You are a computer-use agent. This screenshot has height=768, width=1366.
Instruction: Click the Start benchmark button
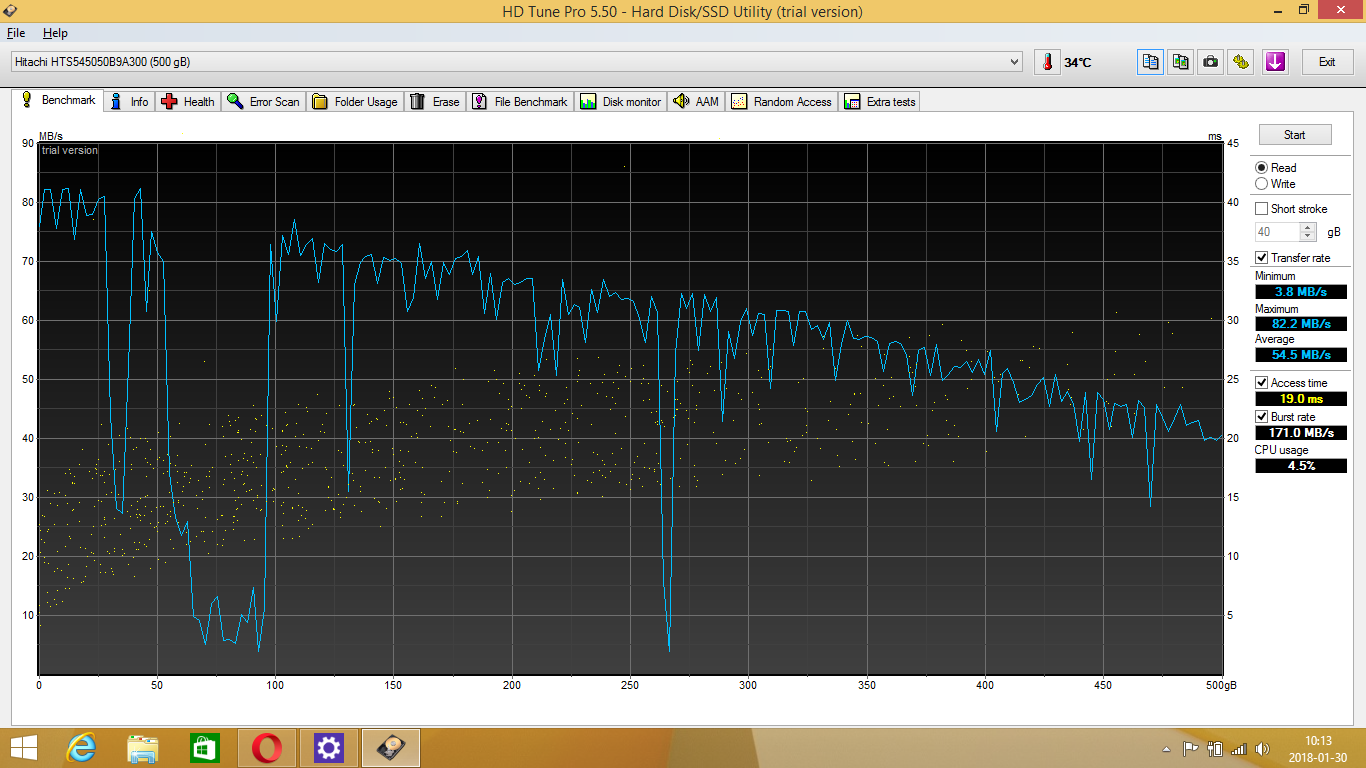(x=1295, y=135)
